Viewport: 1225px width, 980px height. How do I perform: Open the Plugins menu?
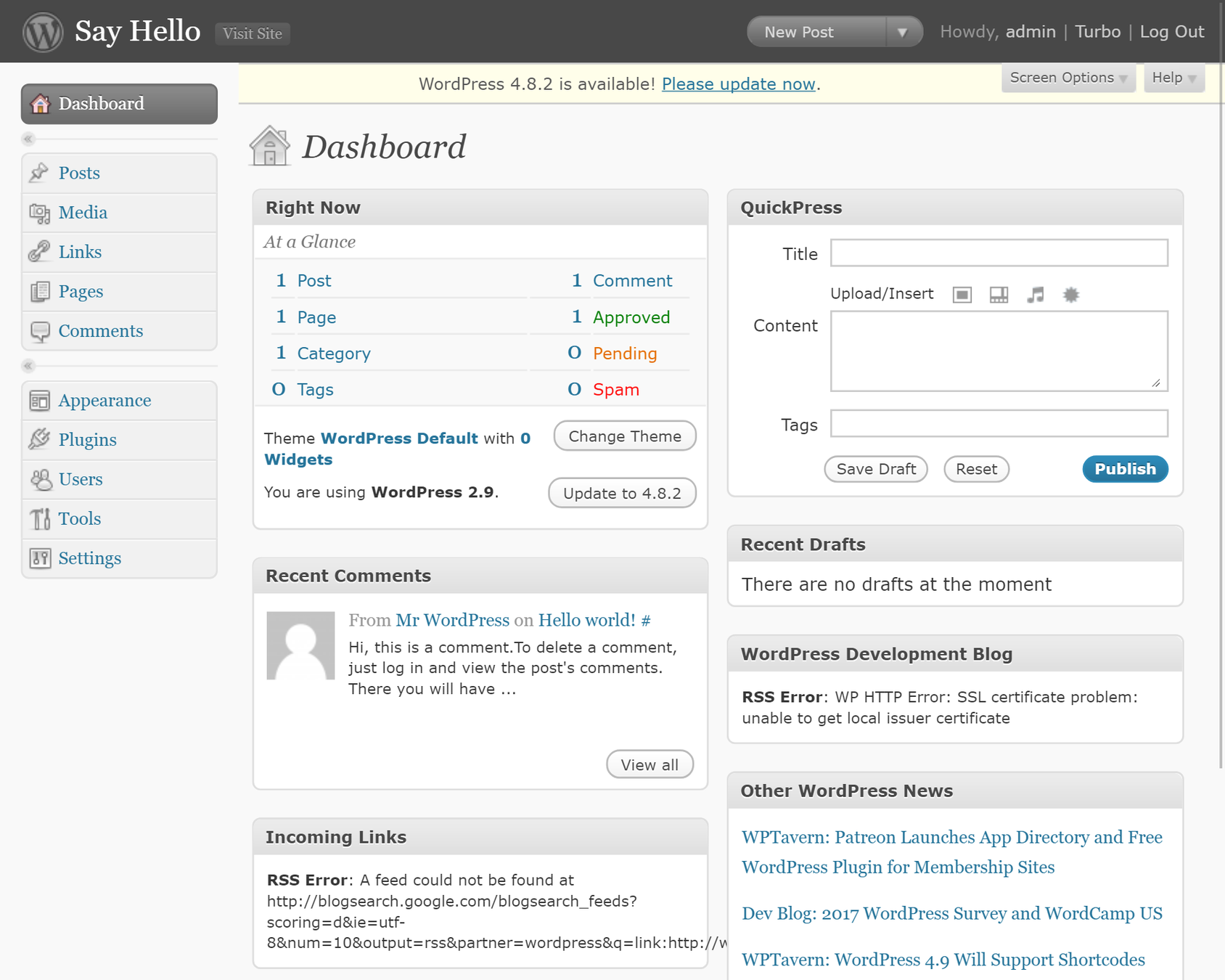pyautogui.click(x=120, y=439)
